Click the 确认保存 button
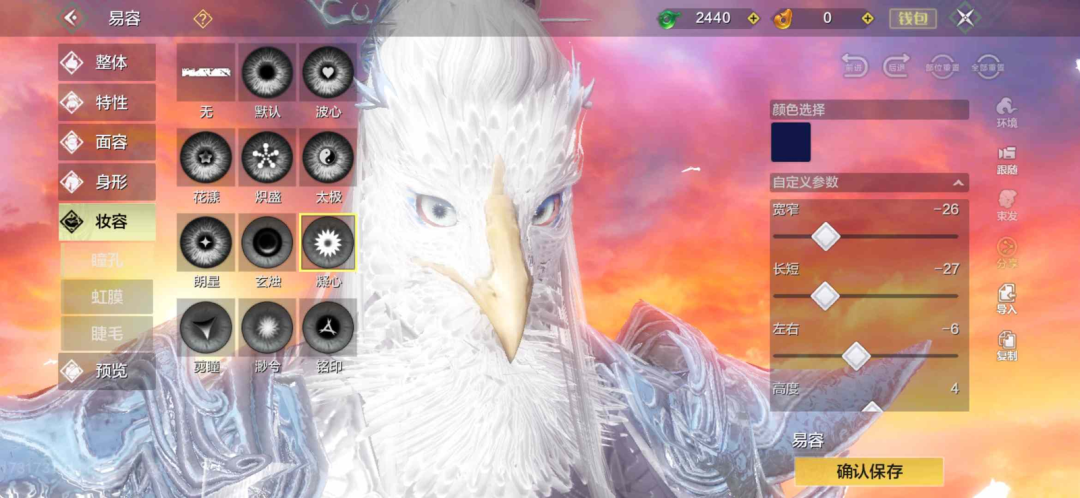 coord(869,472)
